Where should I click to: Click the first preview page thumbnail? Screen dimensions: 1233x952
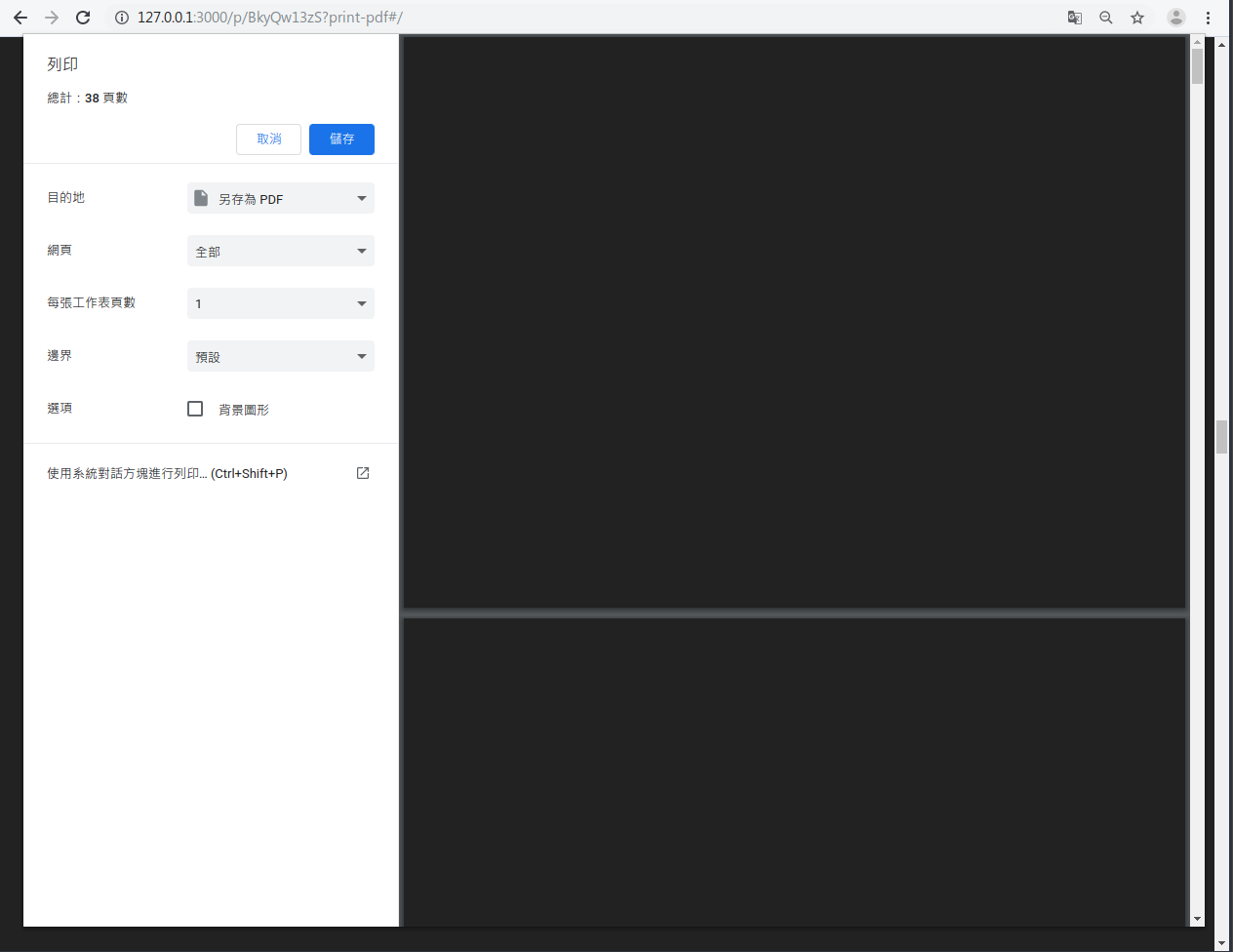(795, 322)
